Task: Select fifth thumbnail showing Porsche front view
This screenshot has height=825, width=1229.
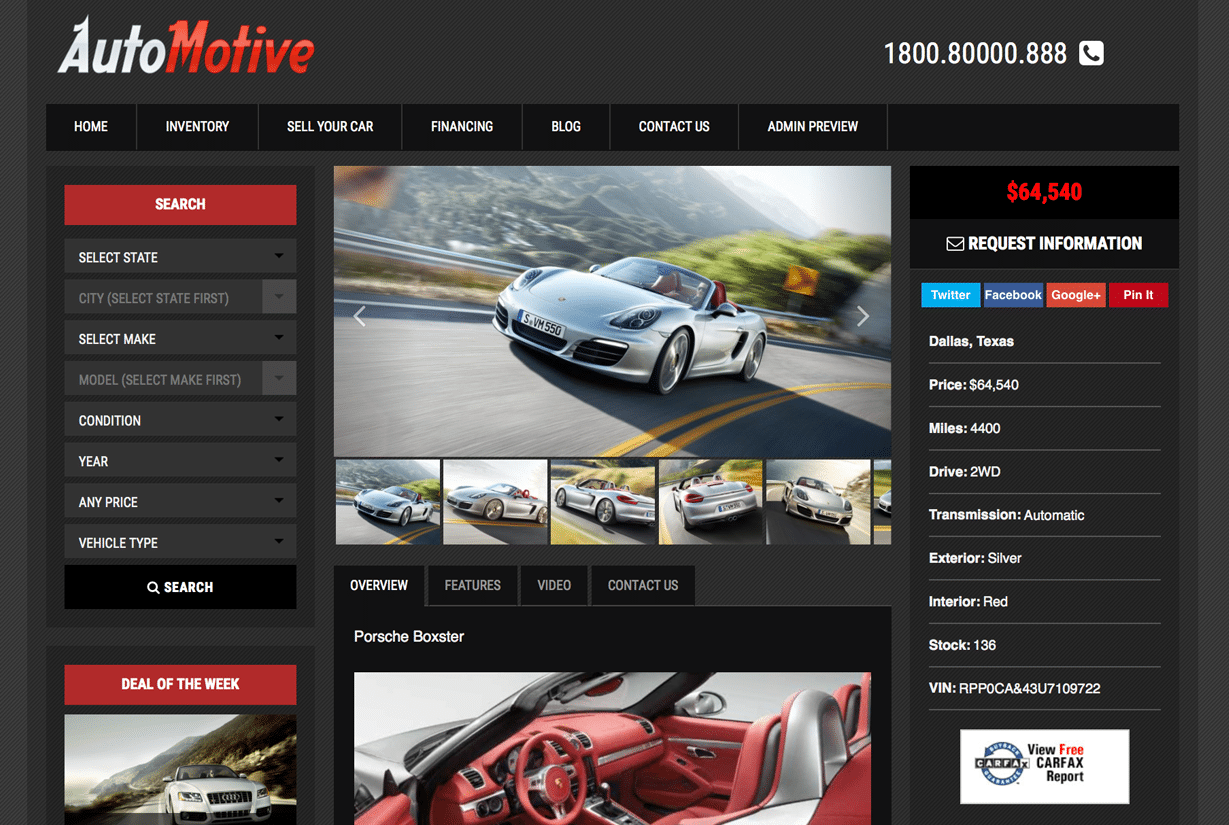Action: point(818,502)
